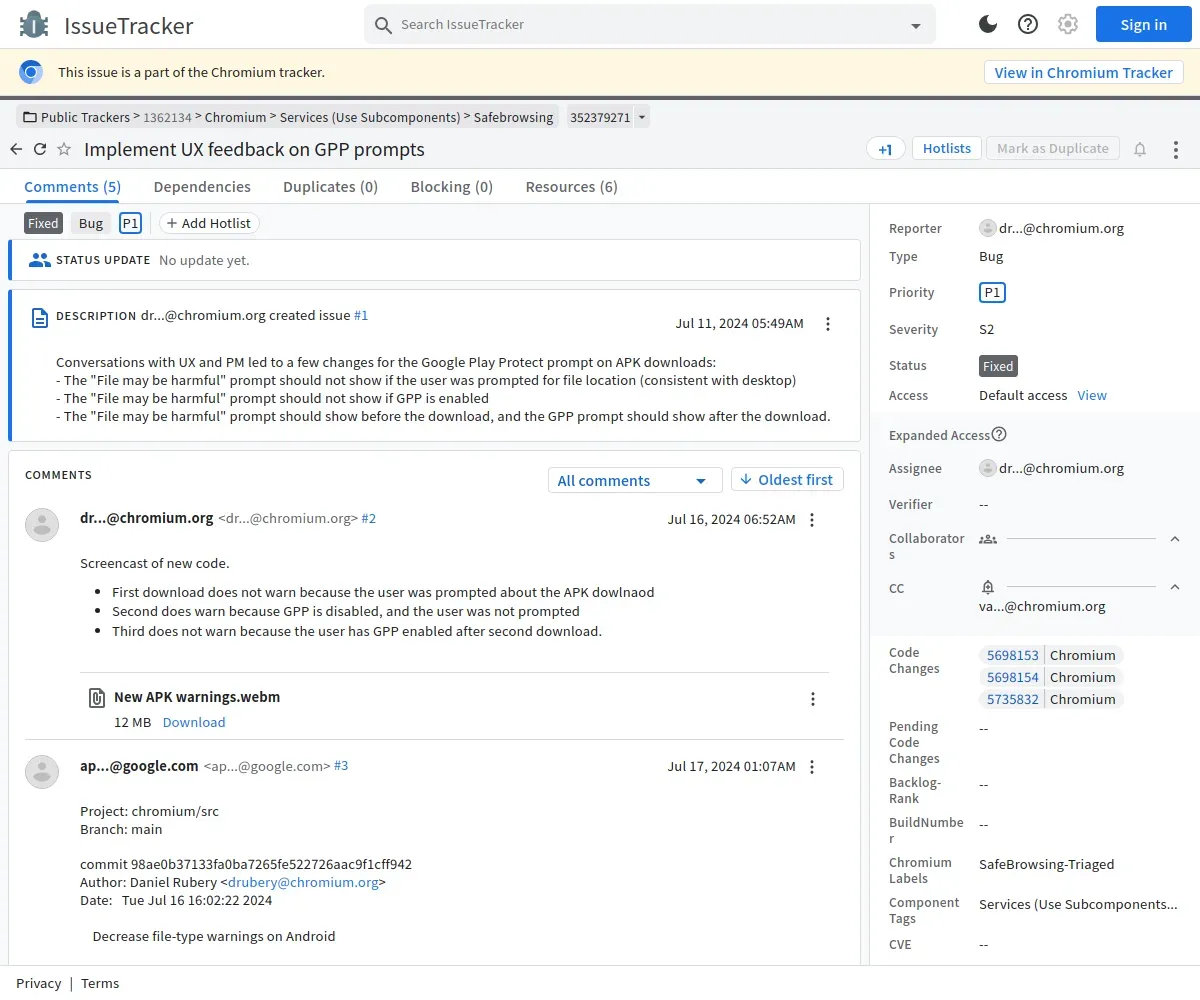The height and width of the screenshot is (1000, 1200).
Task: Open the Resources (6) tab
Action: coord(571,187)
